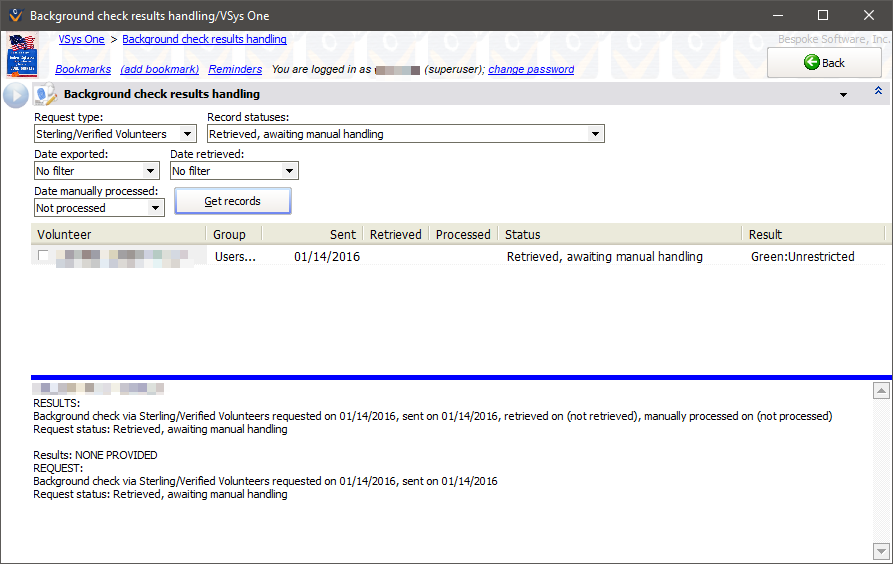Go Back using the Back button
Screen dimensions: 893x564
click(x=824, y=63)
